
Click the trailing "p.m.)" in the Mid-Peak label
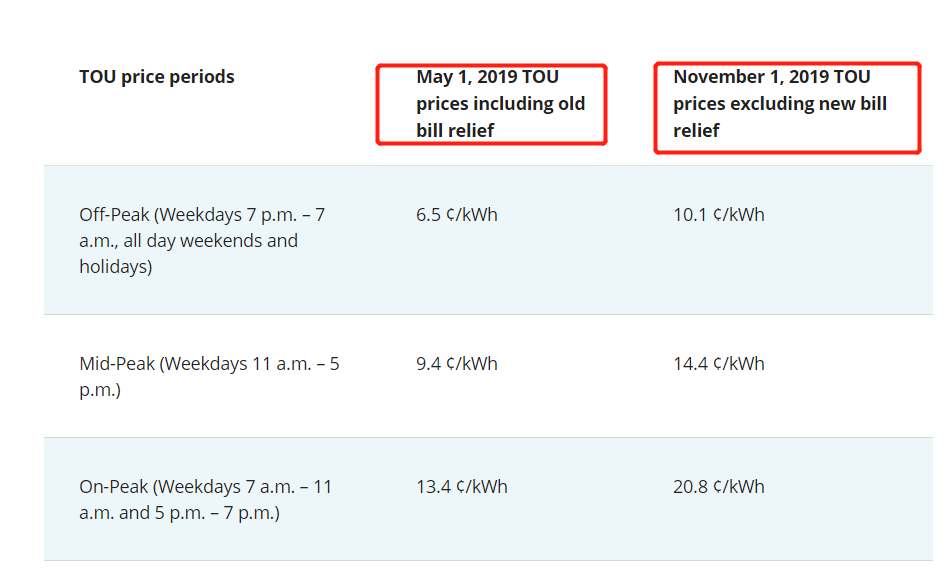(x=100, y=390)
